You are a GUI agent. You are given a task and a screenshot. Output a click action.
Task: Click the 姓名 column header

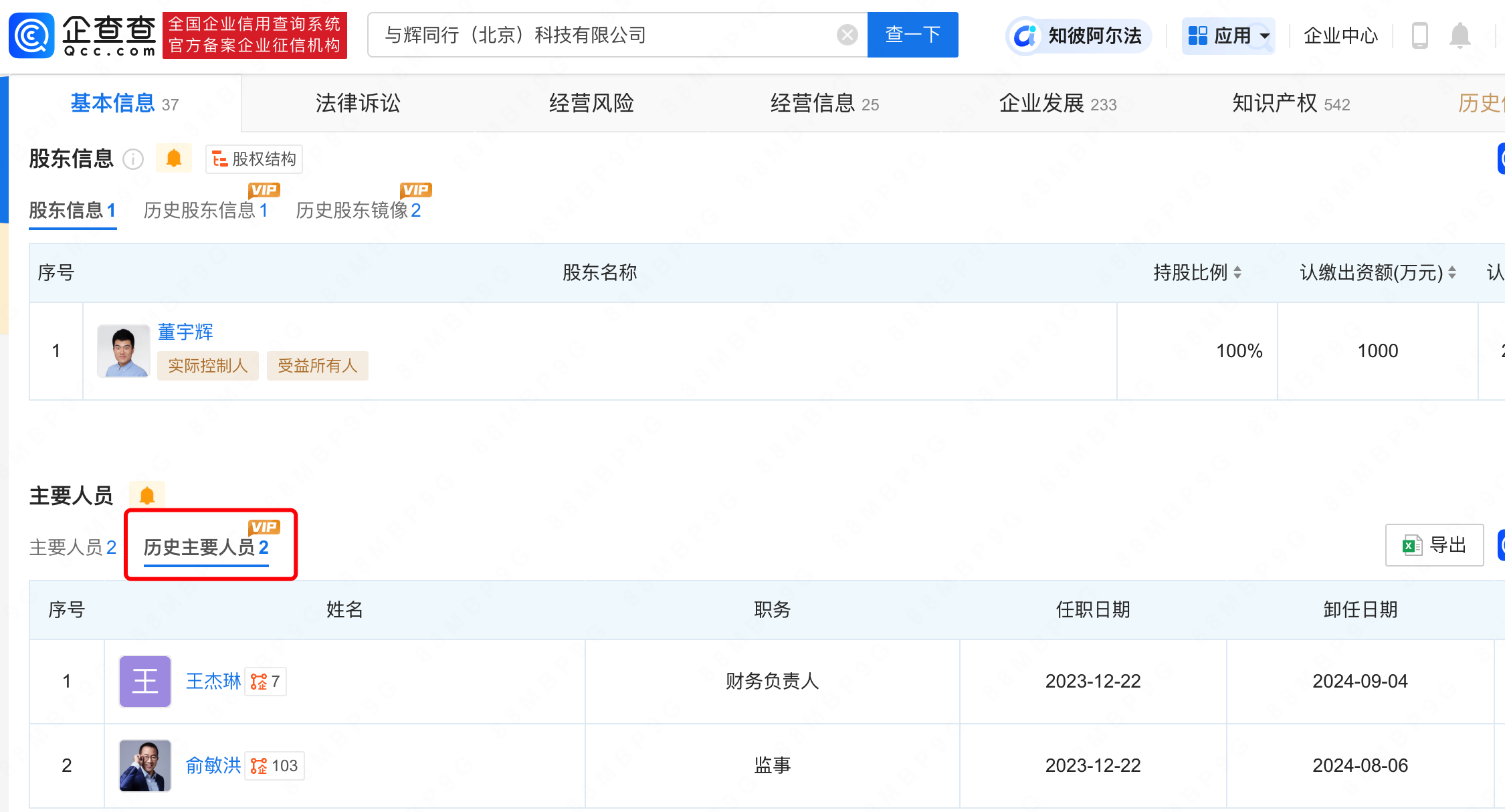click(344, 610)
